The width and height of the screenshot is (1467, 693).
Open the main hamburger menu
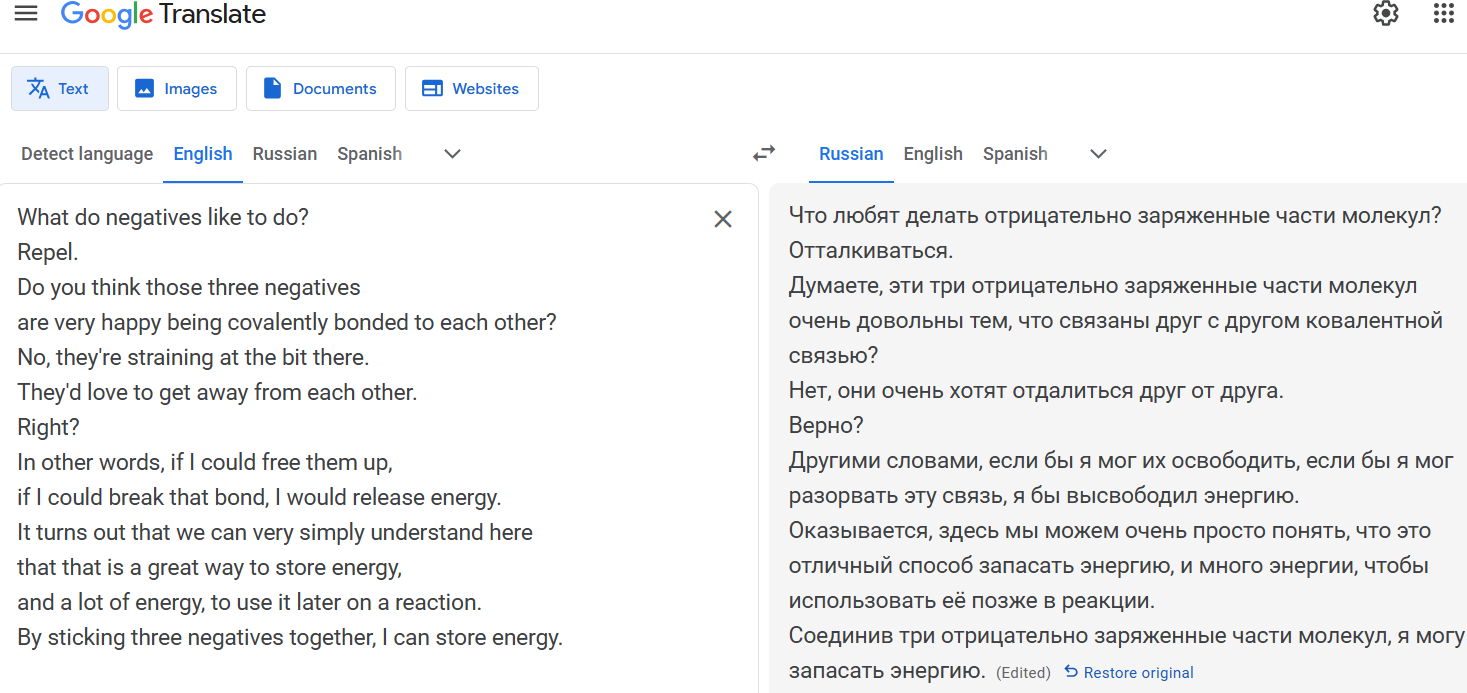coord(26,14)
